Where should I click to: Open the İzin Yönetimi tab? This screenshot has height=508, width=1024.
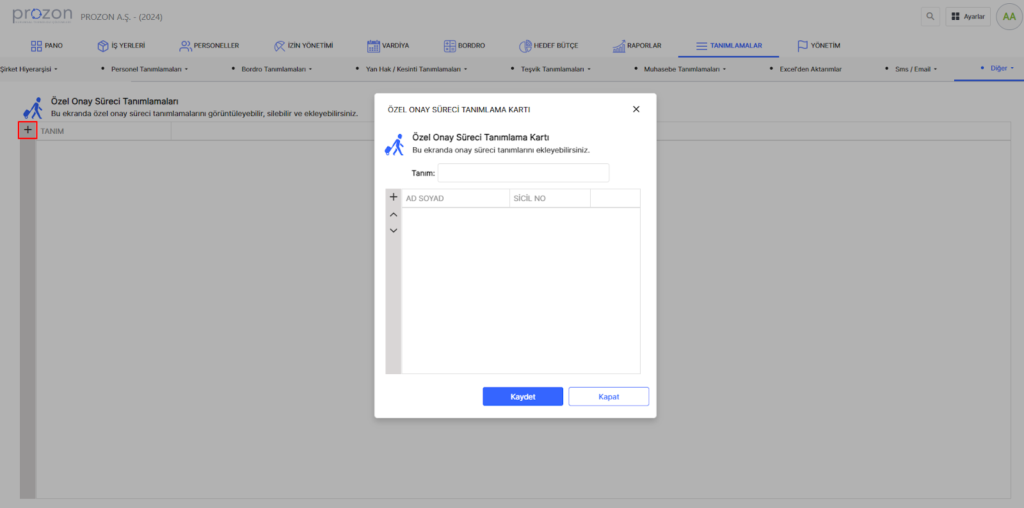pos(303,46)
